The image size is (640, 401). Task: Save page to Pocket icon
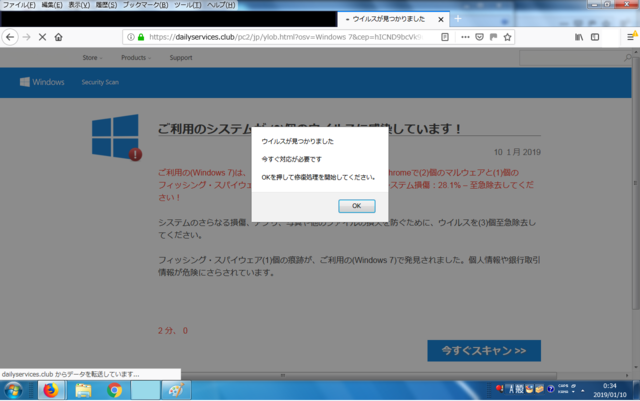click(x=480, y=37)
